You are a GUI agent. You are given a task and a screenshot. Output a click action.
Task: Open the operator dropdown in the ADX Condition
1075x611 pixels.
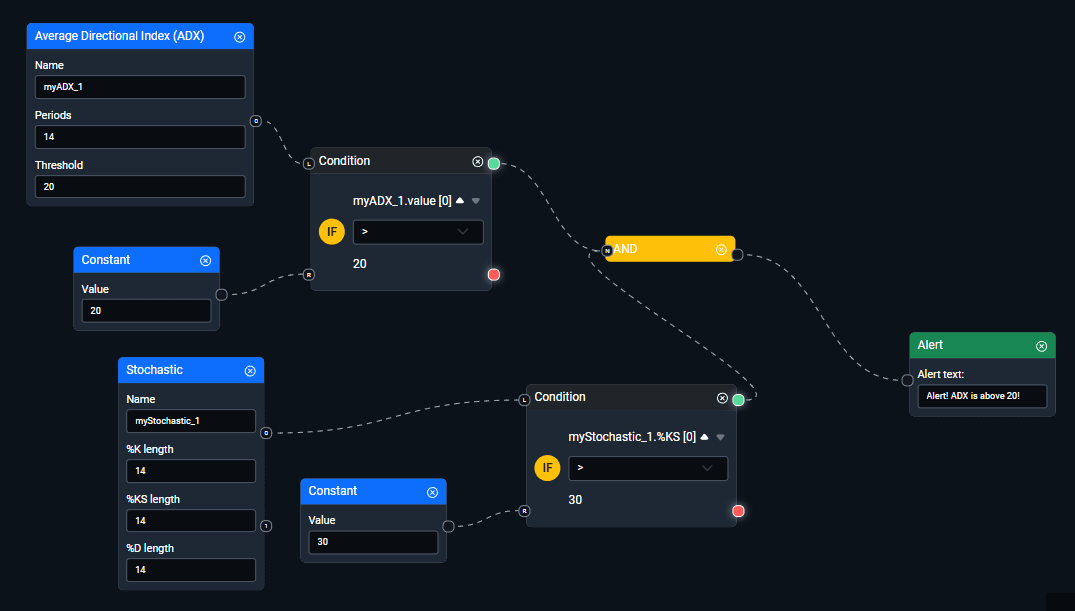tap(418, 232)
